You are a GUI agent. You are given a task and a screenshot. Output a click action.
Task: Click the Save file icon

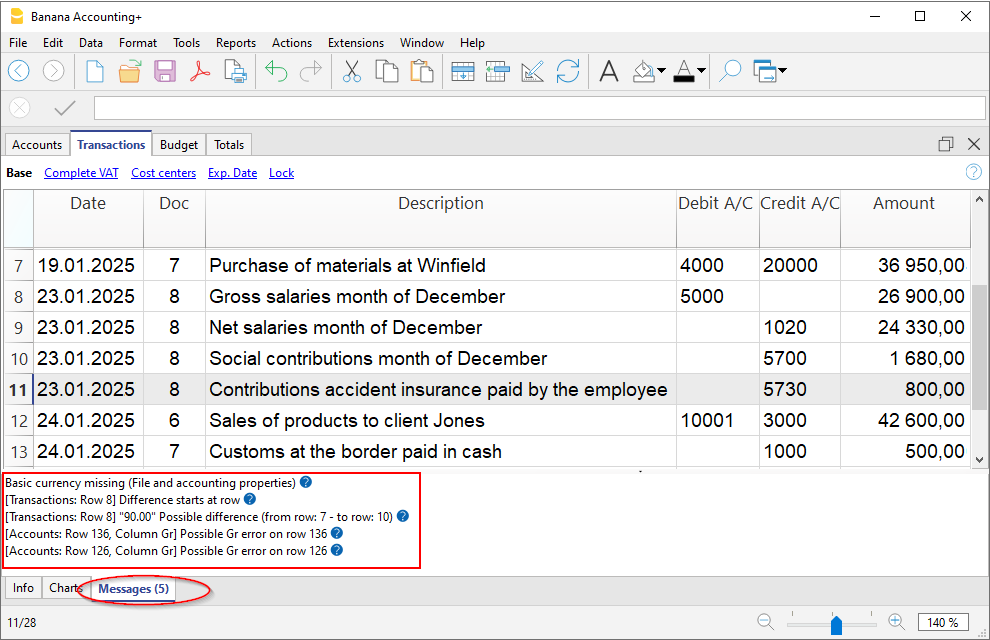pyautogui.click(x=164, y=71)
